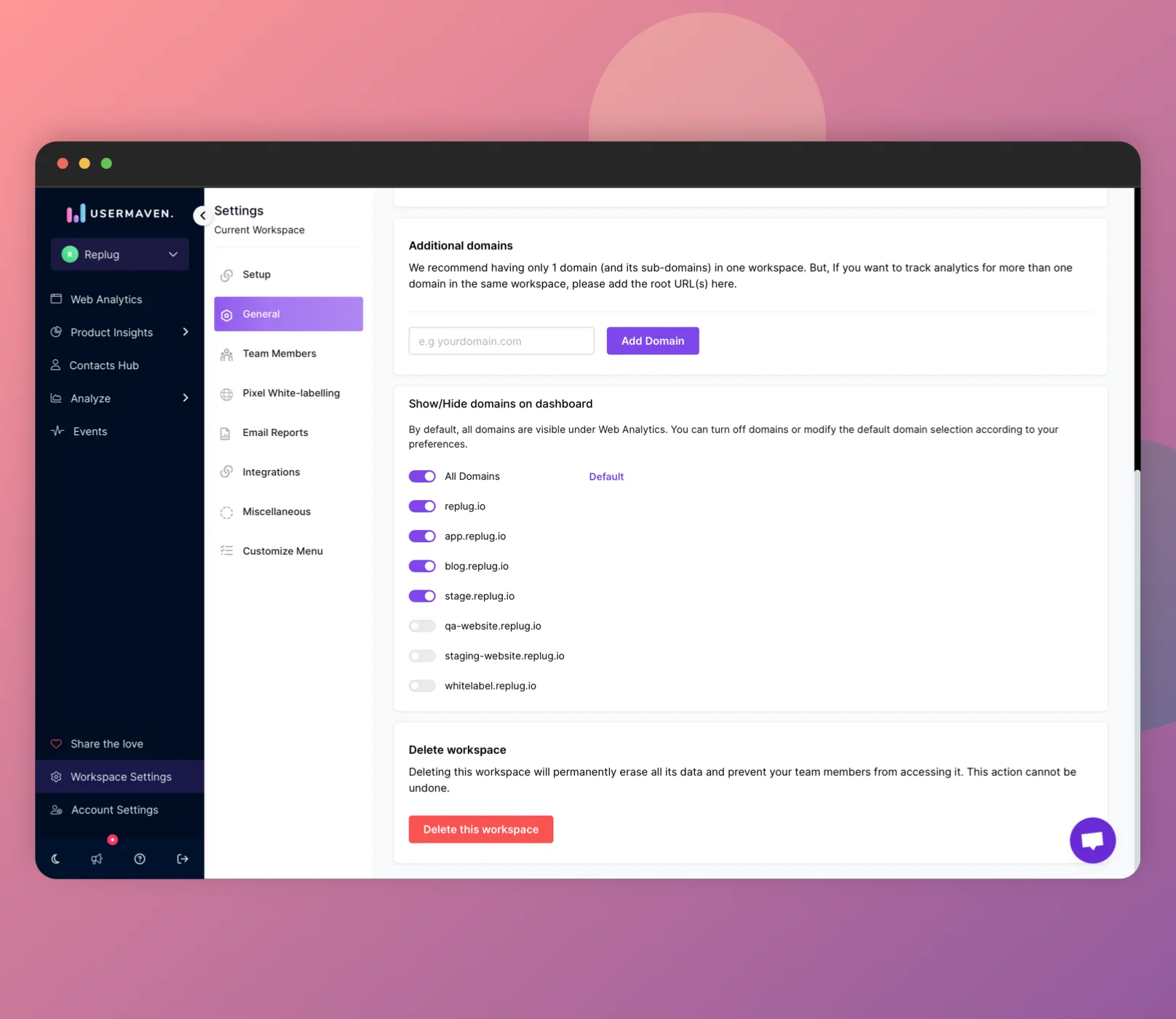The width and height of the screenshot is (1176, 1019).
Task: Click the General settings hexagon icon
Action: pyautogui.click(x=227, y=314)
